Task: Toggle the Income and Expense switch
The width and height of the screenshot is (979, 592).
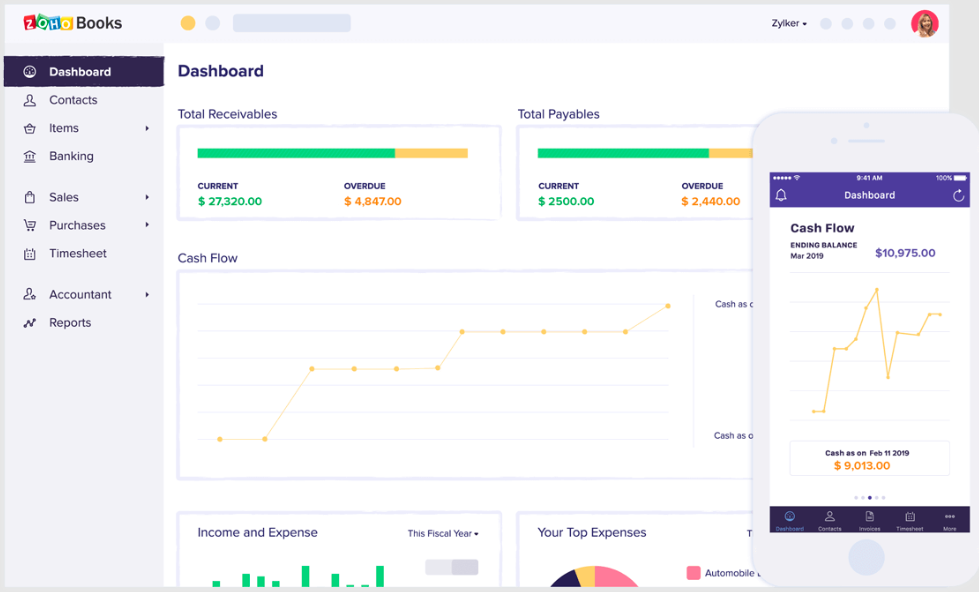Action: [x=451, y=567]
